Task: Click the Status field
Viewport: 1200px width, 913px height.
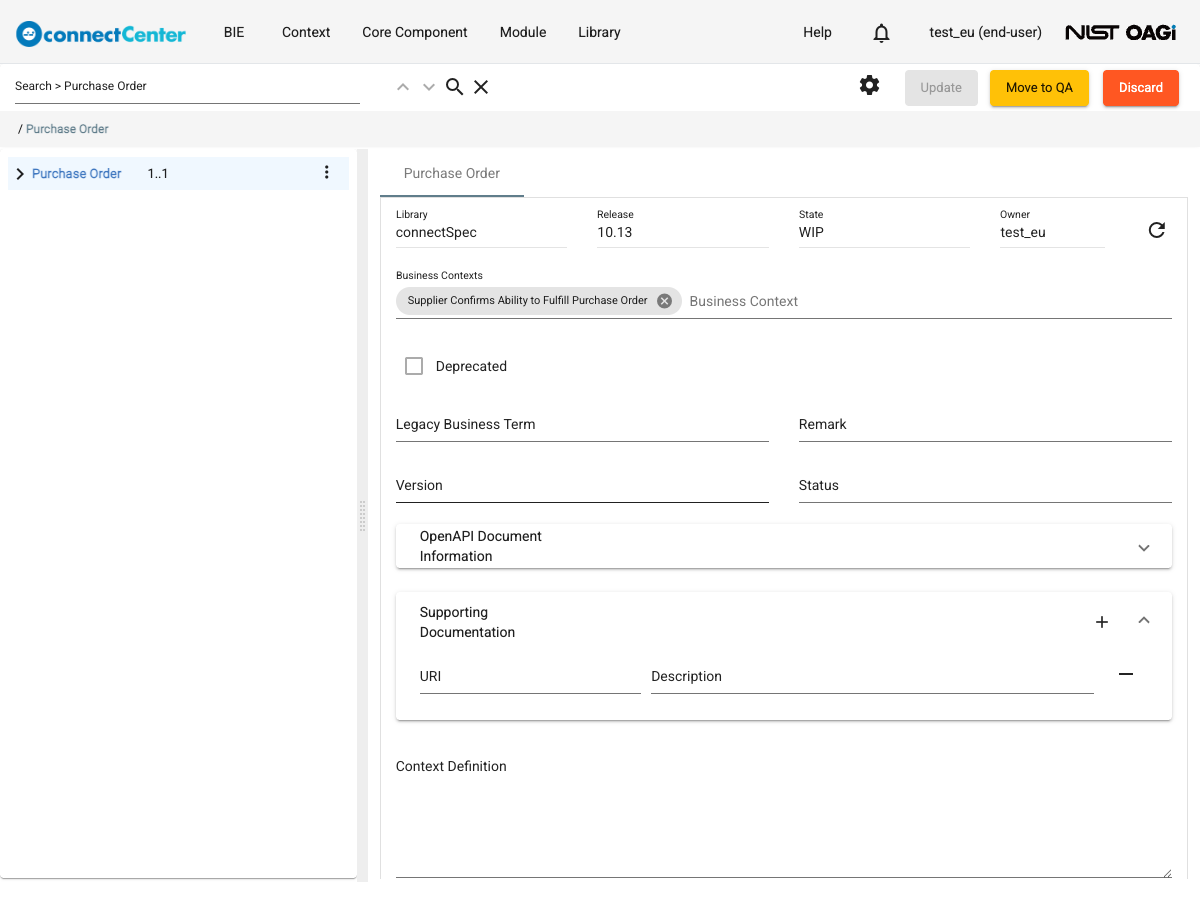Action: click(985, 486)
